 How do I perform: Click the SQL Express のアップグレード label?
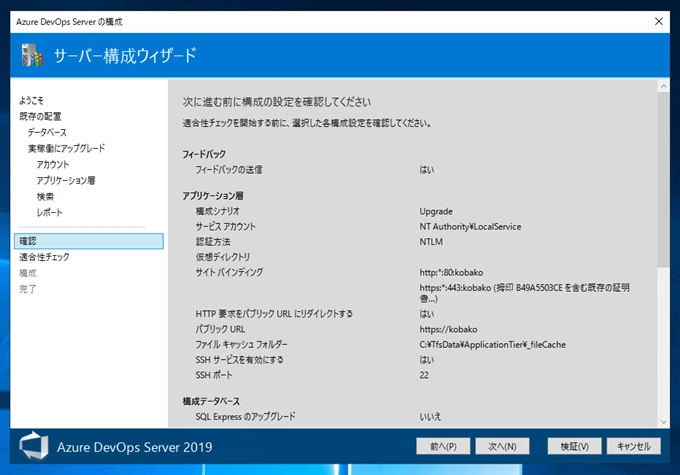pyautogui.click(x=245, y=416)
